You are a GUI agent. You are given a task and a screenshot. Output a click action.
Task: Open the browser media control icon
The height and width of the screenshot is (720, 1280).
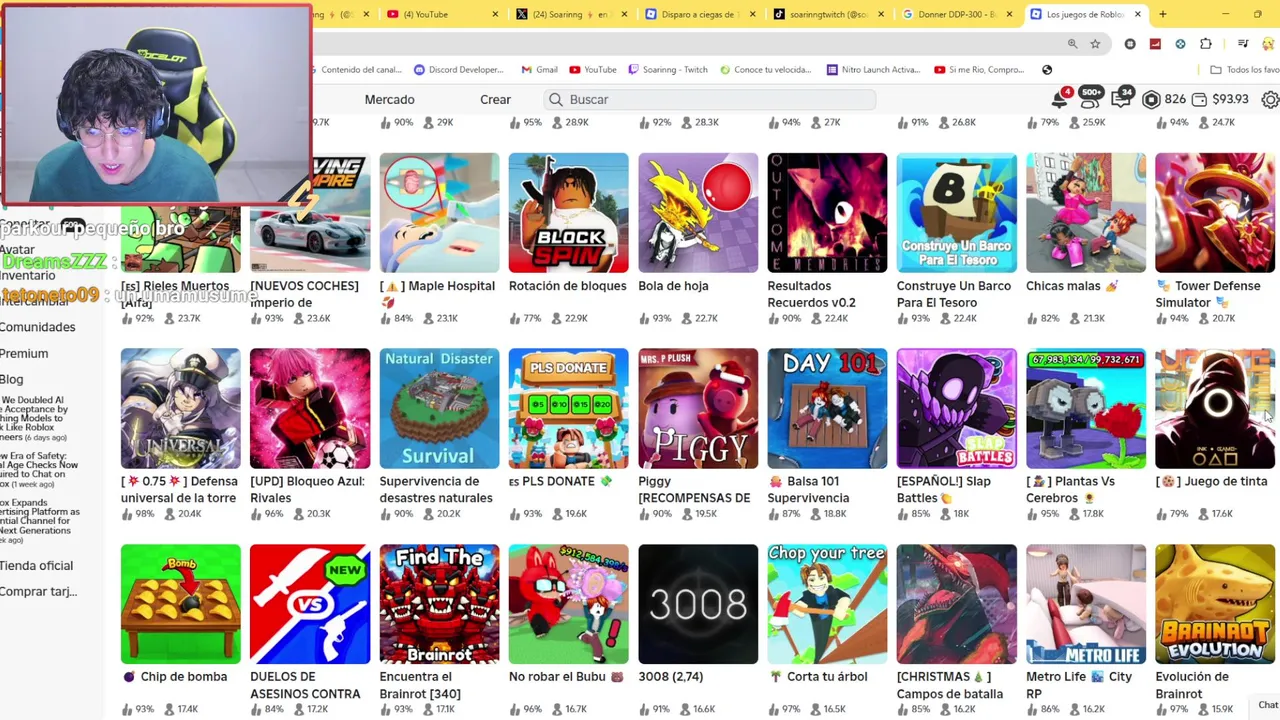(x=1243, y=44)
